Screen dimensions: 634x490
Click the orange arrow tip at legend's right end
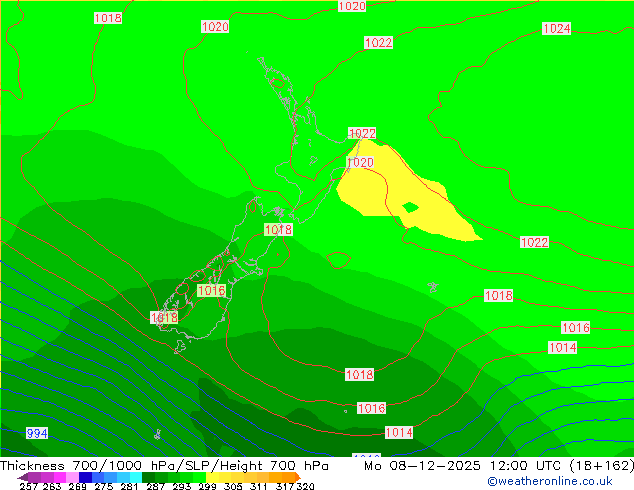point(298,477)
